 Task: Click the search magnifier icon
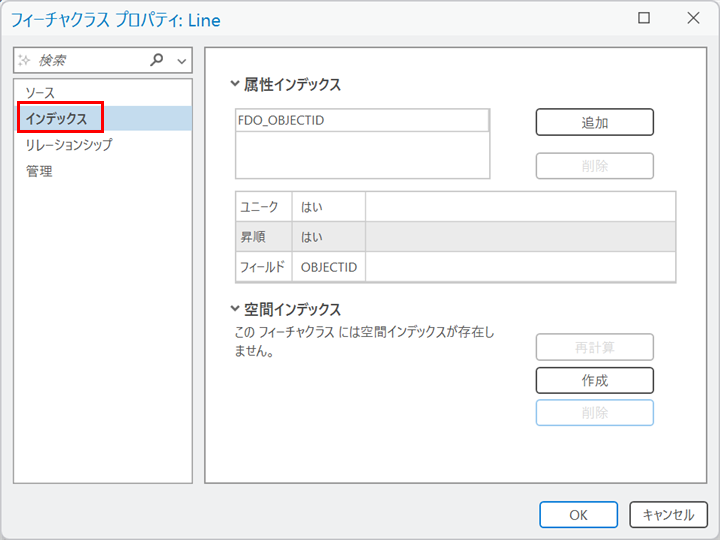click(156, 60)
